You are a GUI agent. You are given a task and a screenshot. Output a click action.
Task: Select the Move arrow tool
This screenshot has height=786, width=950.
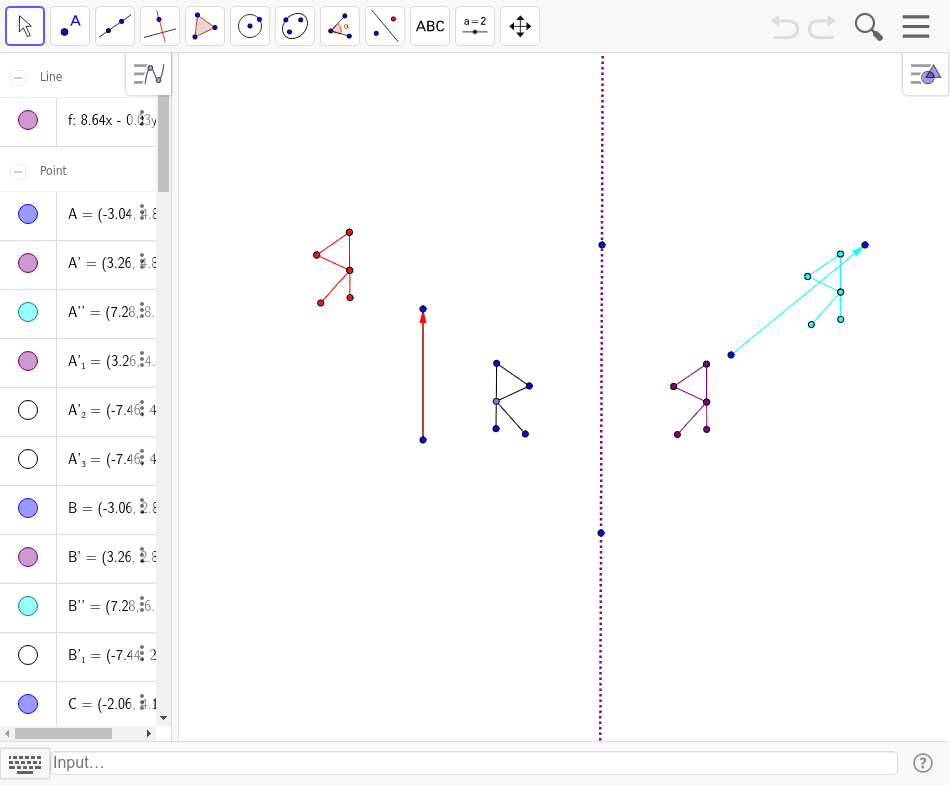25,26
